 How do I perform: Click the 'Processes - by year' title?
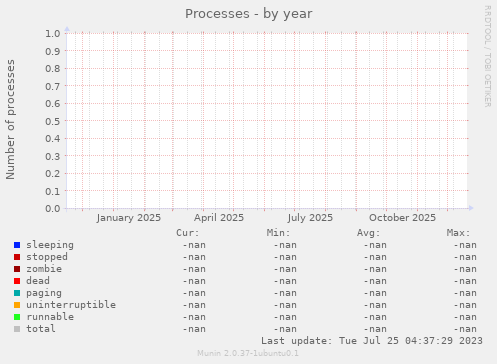[249, 14]
